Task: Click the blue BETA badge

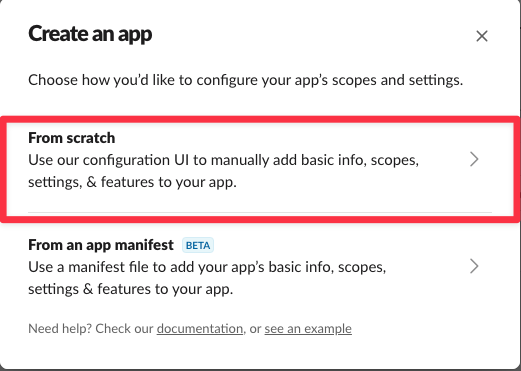Action: click(x=198, y=246)
